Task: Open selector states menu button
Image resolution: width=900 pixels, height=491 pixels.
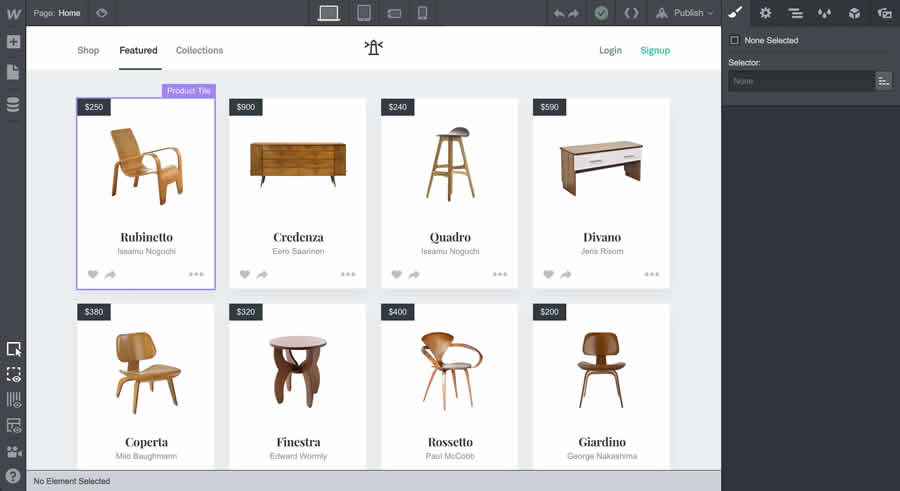Action: click(x=883, y=81)
